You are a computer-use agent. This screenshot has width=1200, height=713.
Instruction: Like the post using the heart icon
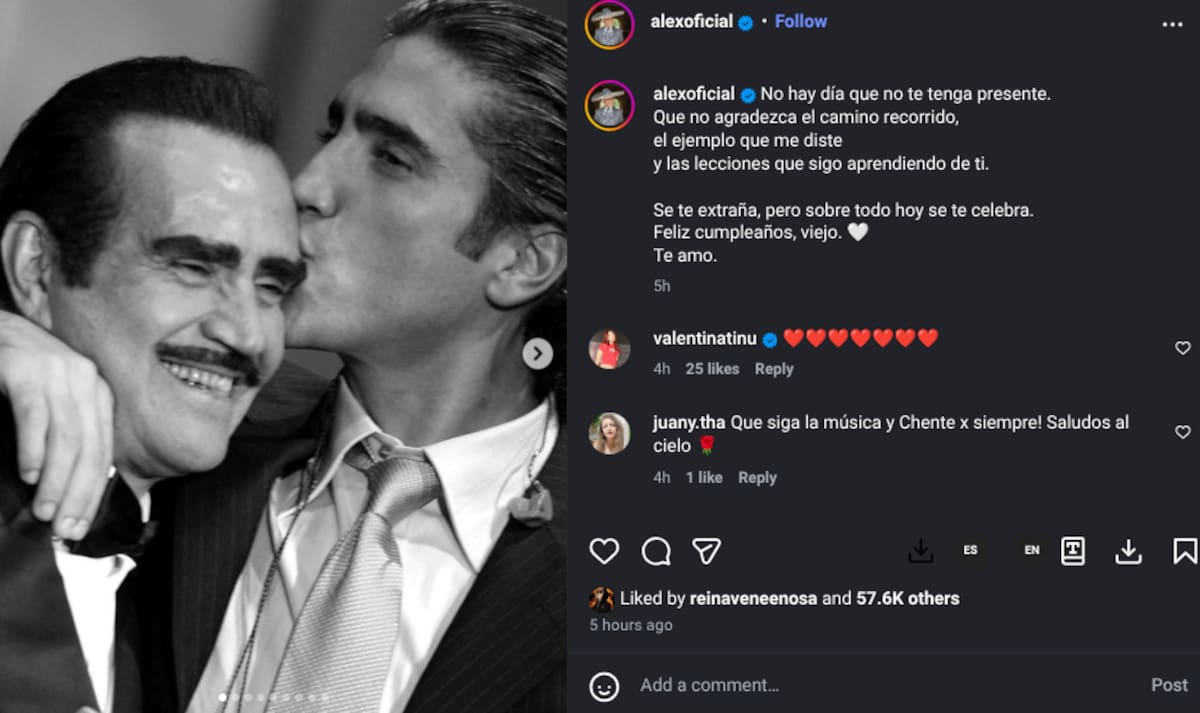604,551
